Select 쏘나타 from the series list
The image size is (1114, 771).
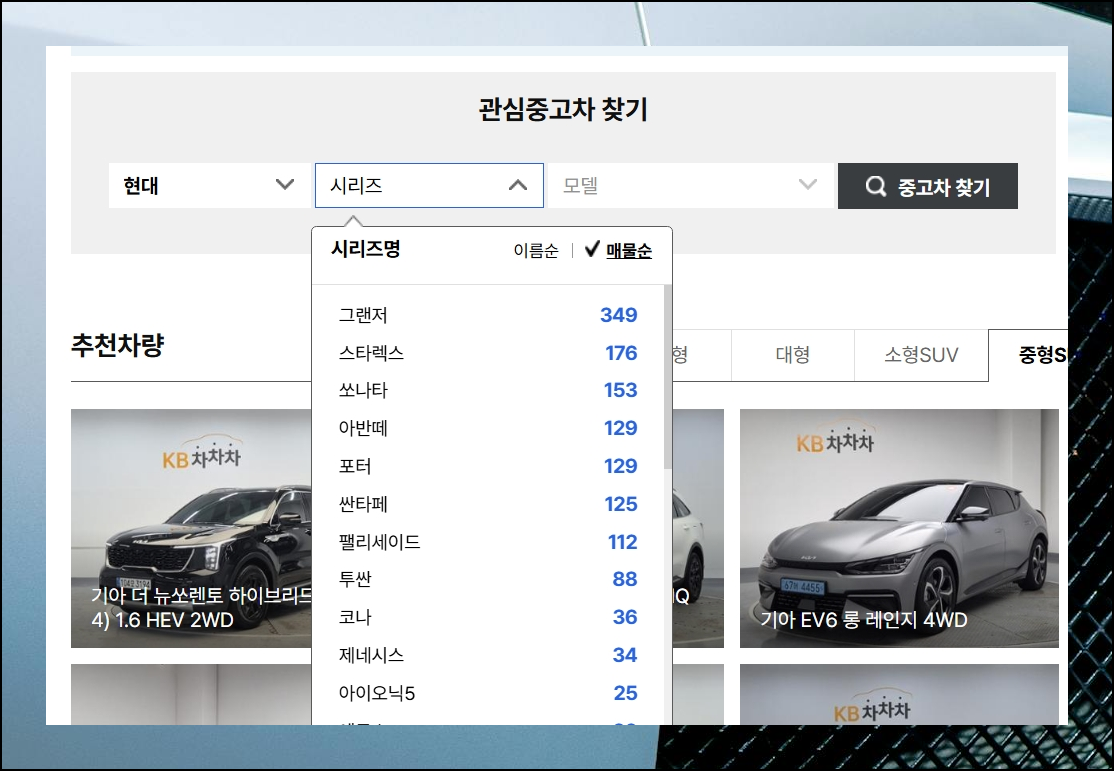[x=487, y=390]
